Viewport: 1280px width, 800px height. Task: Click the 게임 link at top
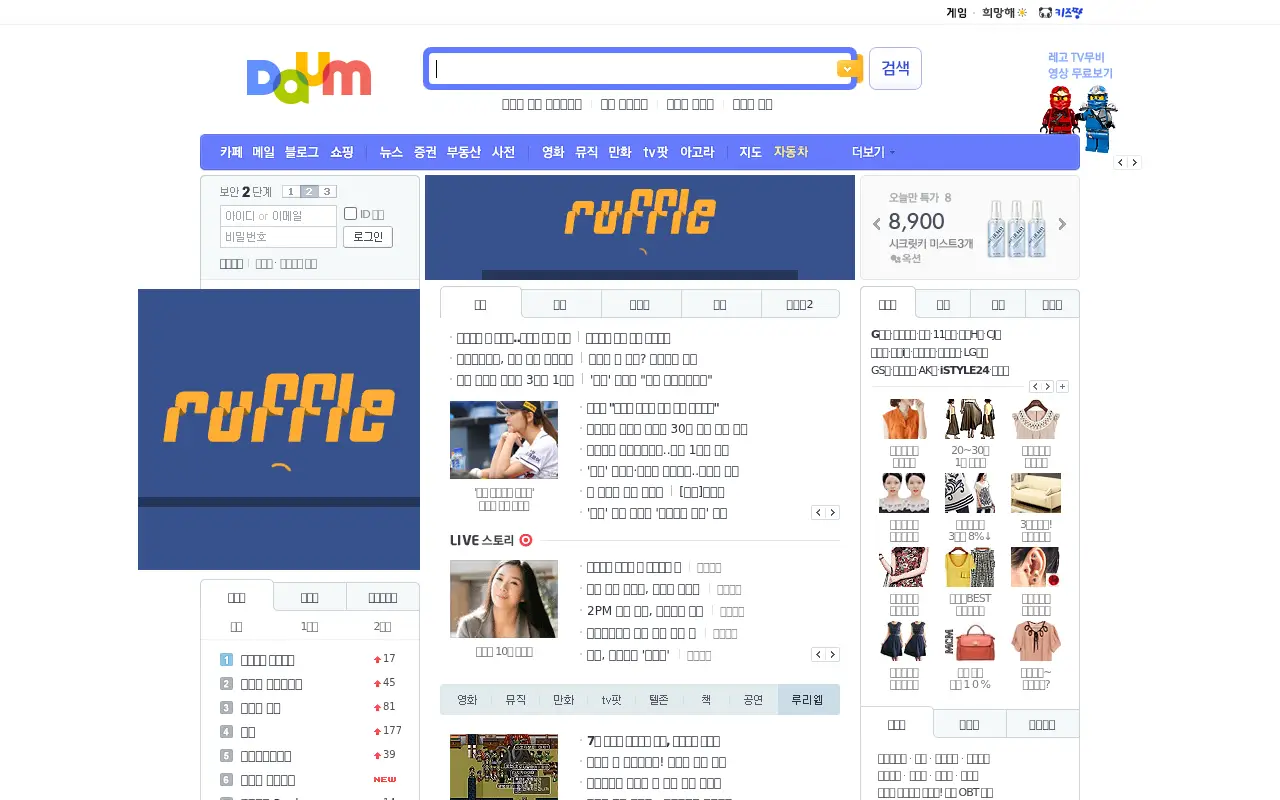(x=957, y=13)
